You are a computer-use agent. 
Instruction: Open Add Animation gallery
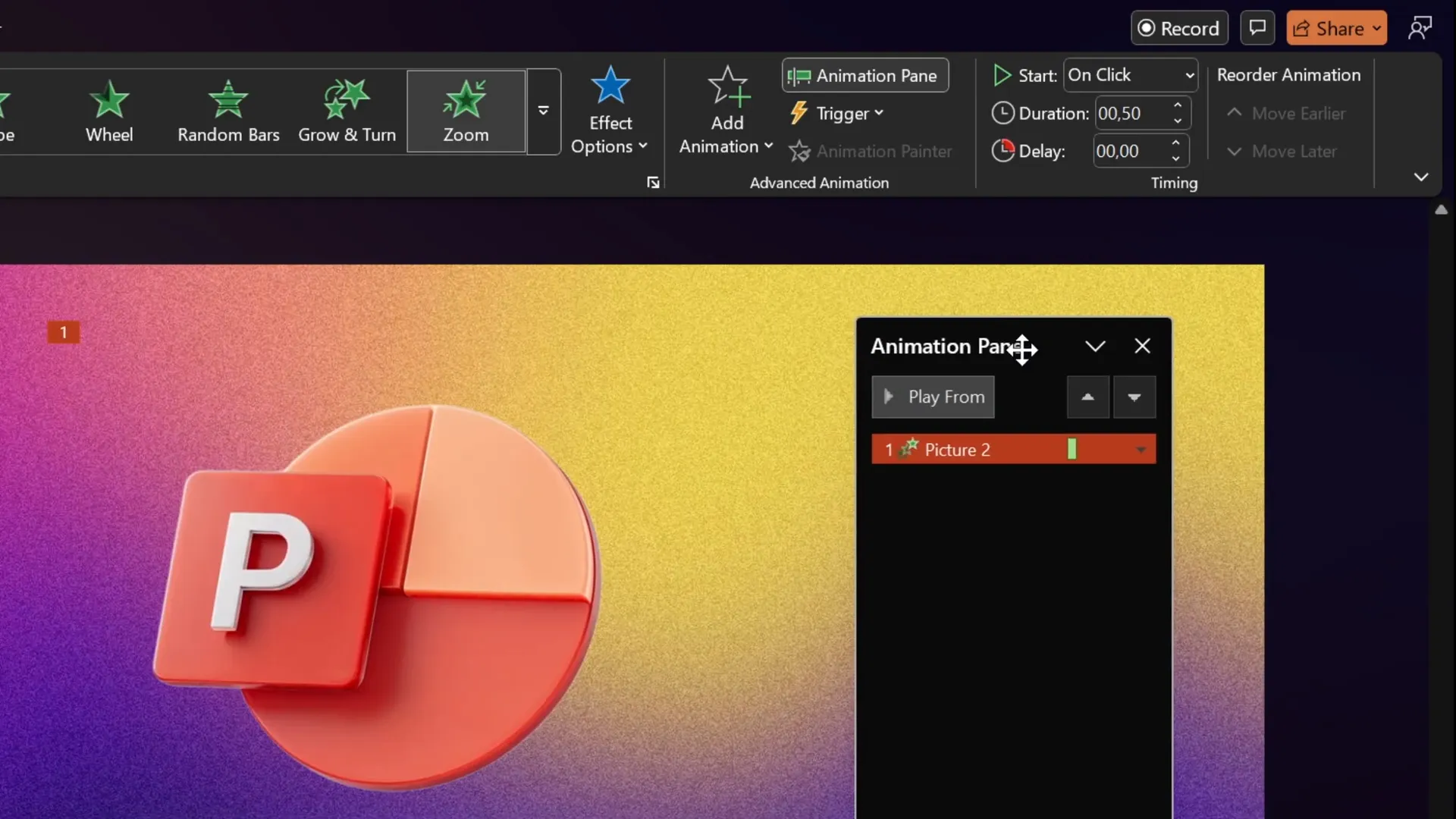[726, 111]
